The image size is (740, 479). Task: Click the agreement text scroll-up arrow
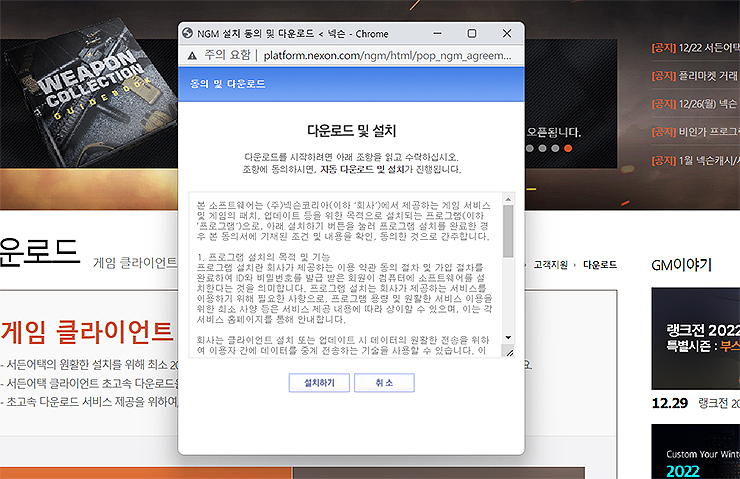point(508,200)
